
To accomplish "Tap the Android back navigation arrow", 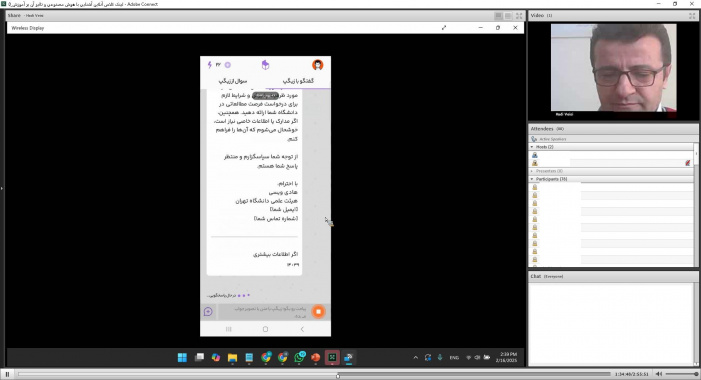I will click(x=302, y=329).
